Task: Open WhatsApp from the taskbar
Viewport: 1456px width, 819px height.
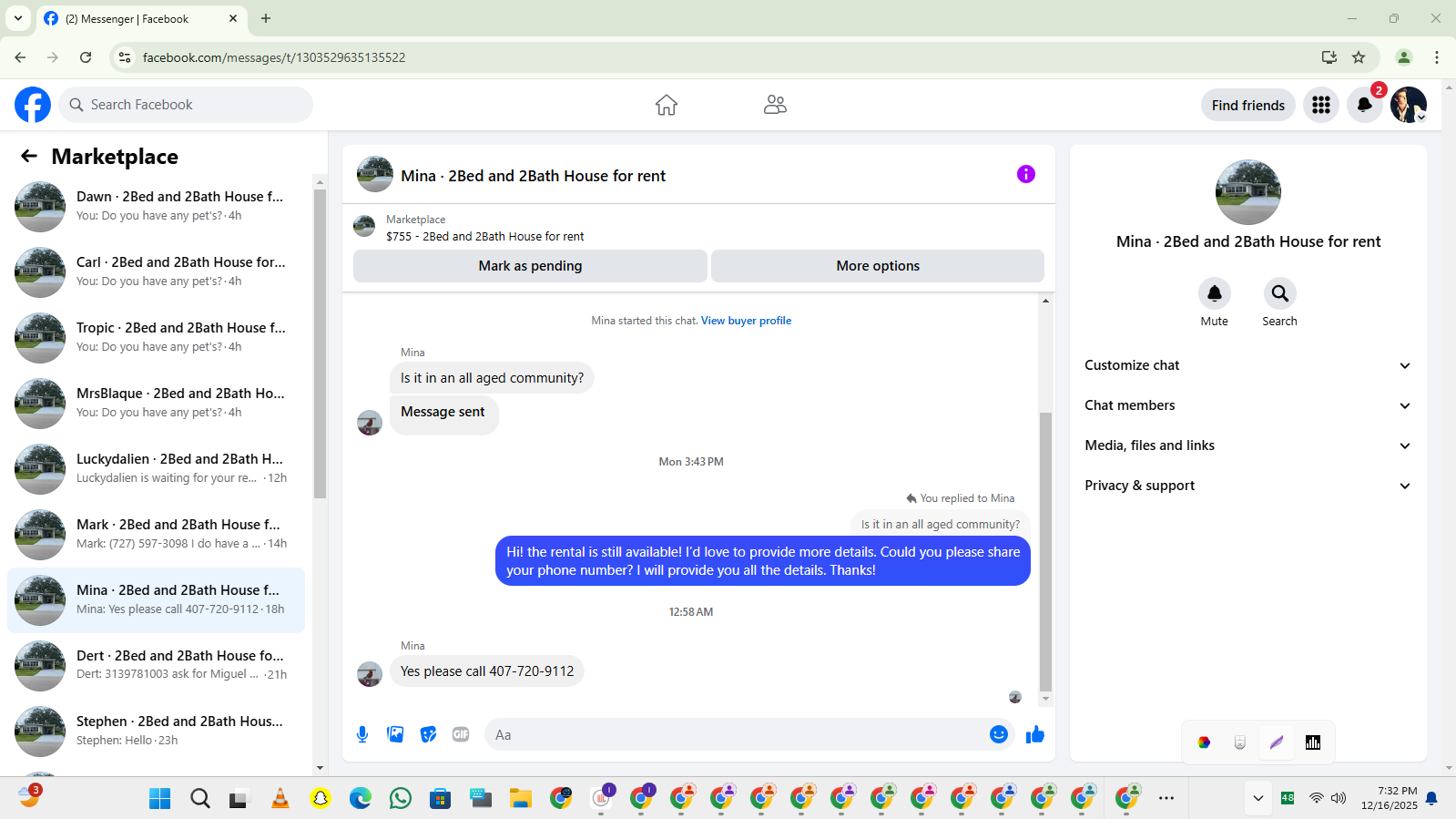Action: pyautogui.click(x=401, y=799)
